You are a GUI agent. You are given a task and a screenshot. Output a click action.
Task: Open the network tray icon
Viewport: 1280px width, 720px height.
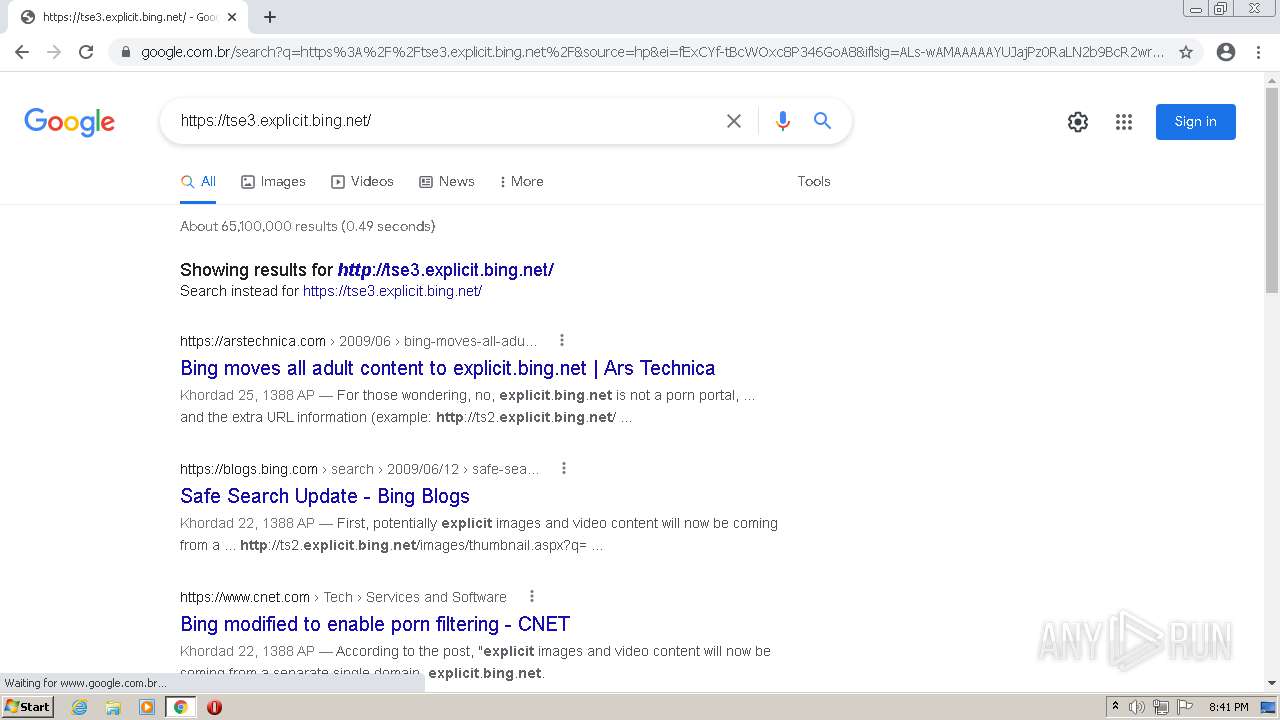pyautogui.click(x=1161, y=707)
